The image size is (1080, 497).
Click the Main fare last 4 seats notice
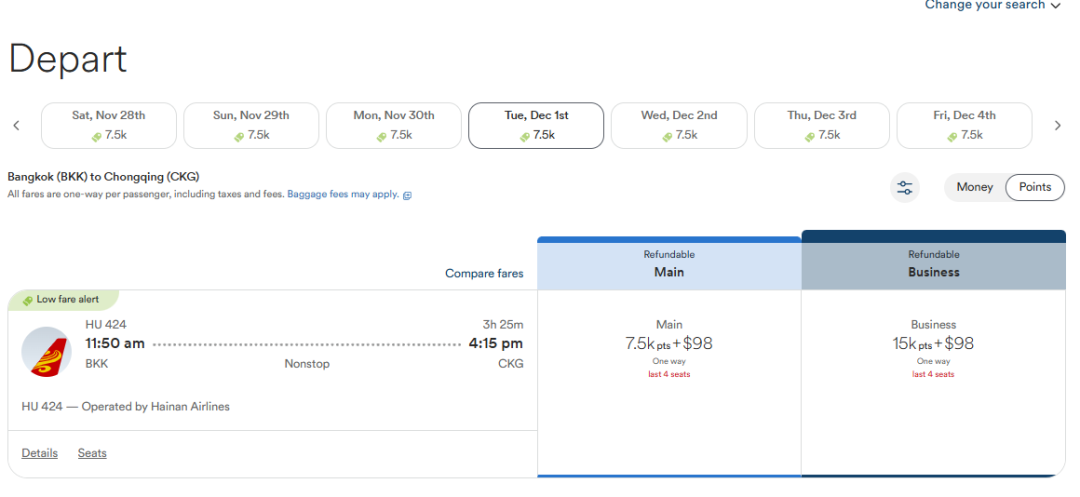pos(669,374)
